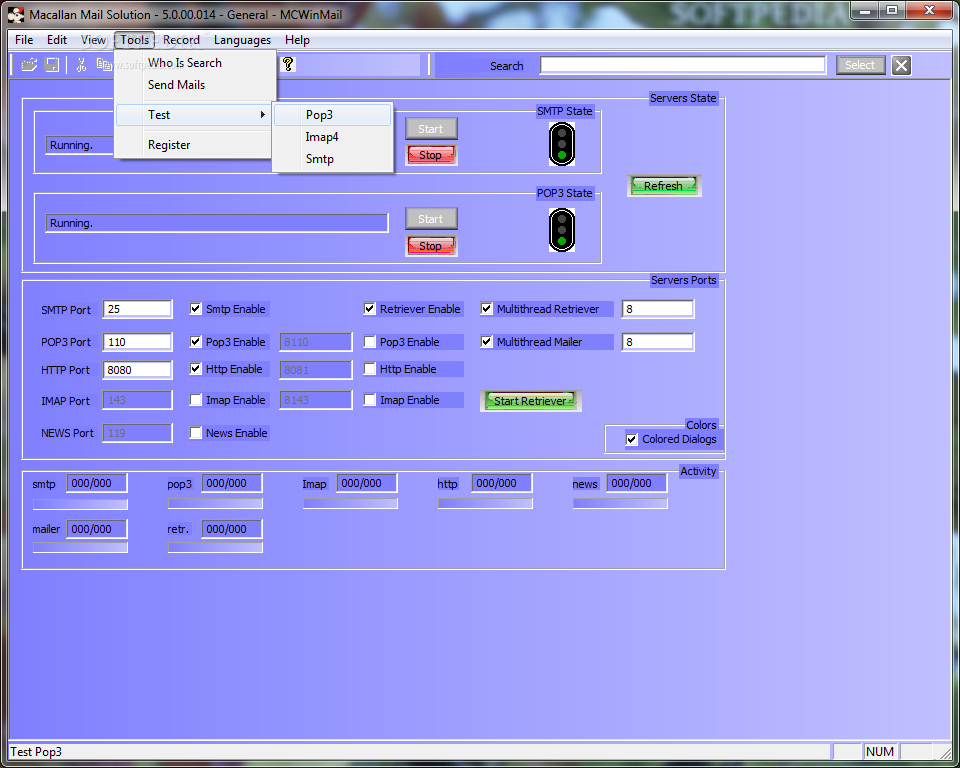The height and width of the screenshot is (768, 960).
Task: Toggle the Multithread Retriever checkbox
Action: [x=486, y=309]
